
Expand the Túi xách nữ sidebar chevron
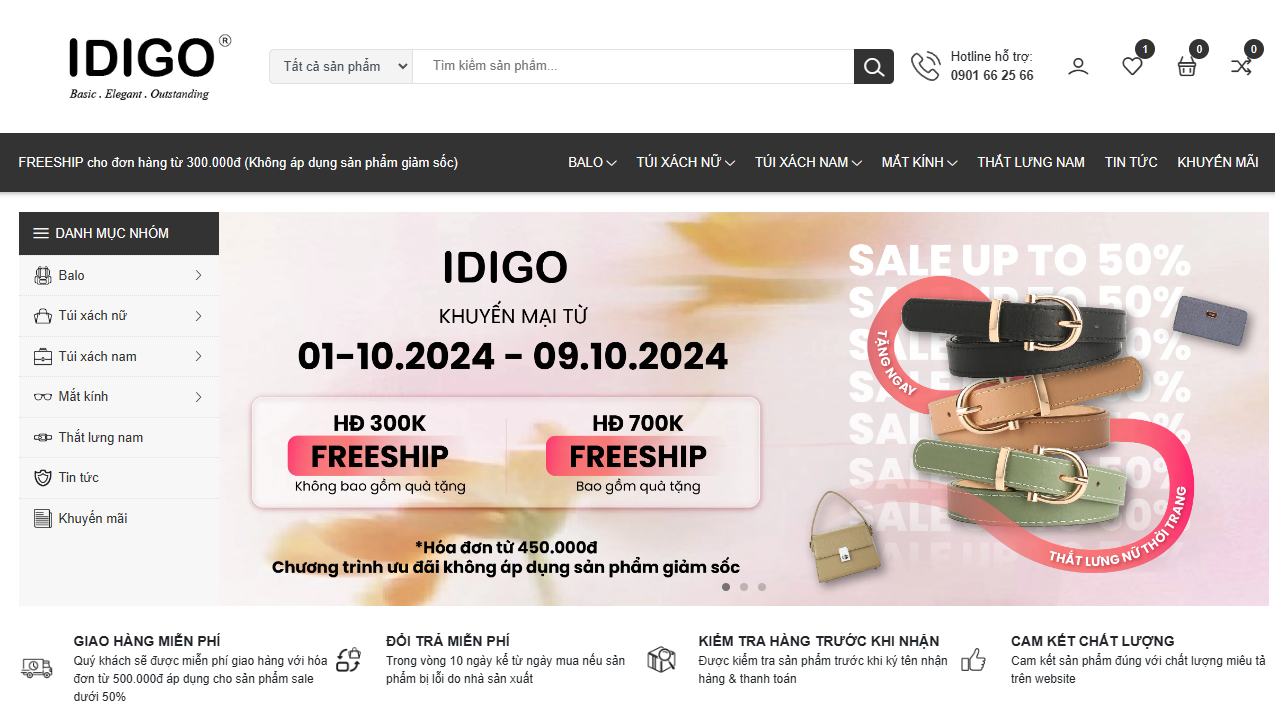point(199,316)
